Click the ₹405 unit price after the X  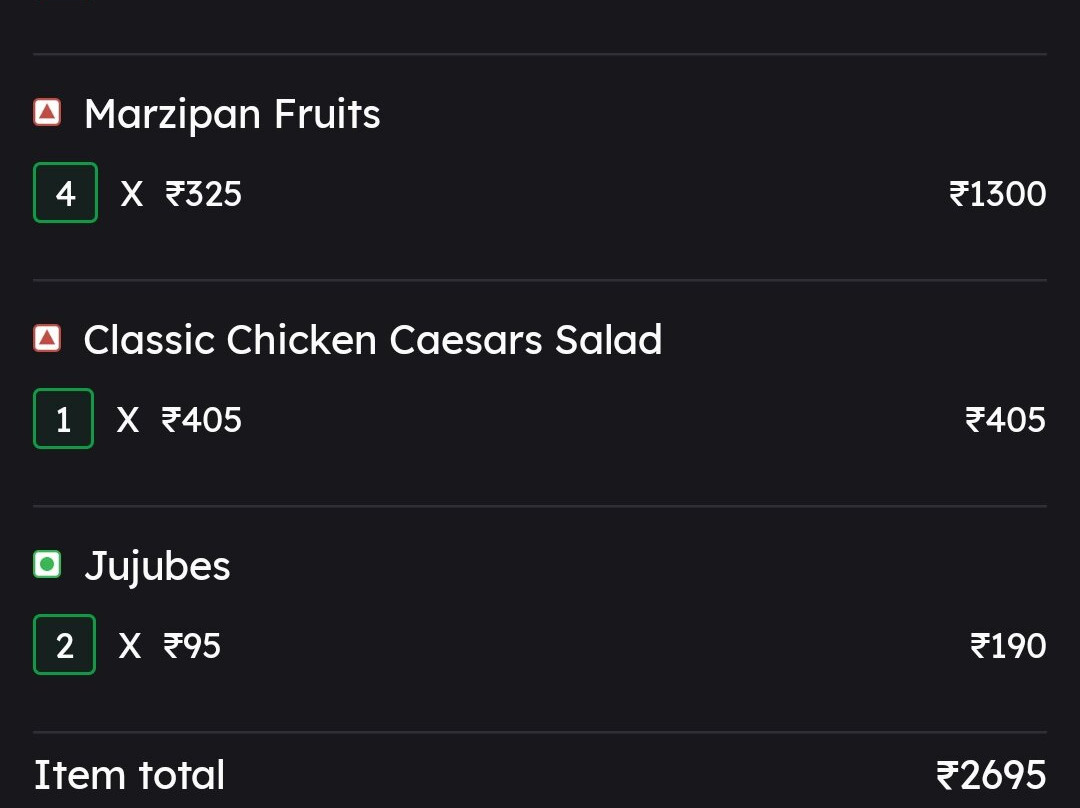point(201,419)
